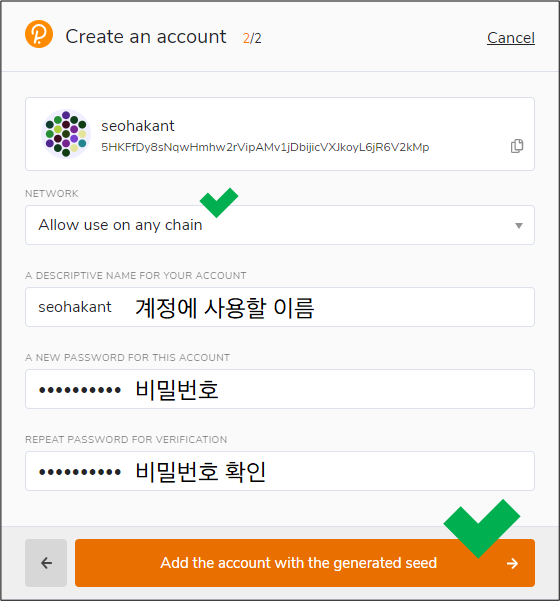Cancel the account creation
The width and height of the screenshot is (560, 601).
[511, 38]
